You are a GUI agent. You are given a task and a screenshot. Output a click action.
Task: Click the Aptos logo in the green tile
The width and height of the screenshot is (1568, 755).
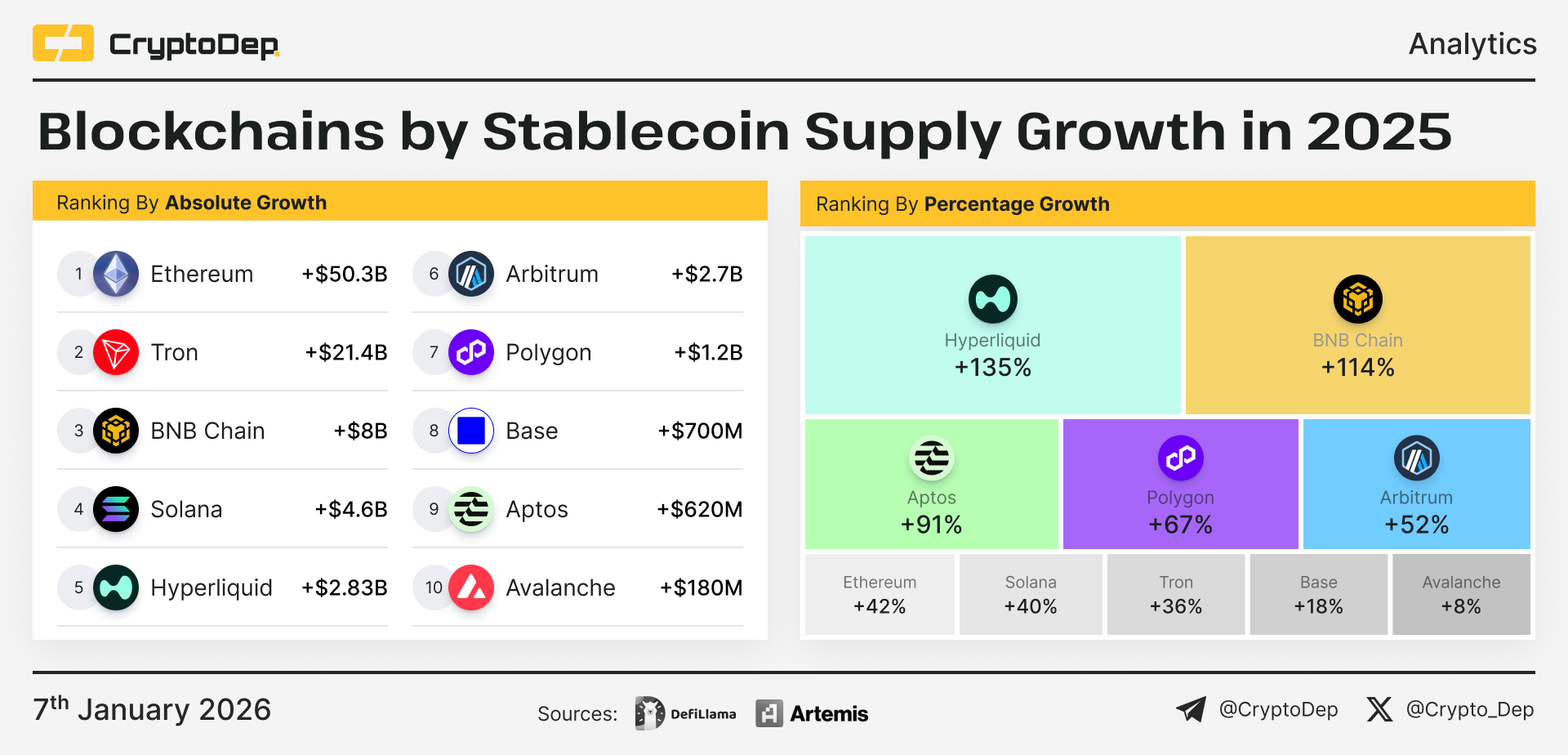click(931, 458)
